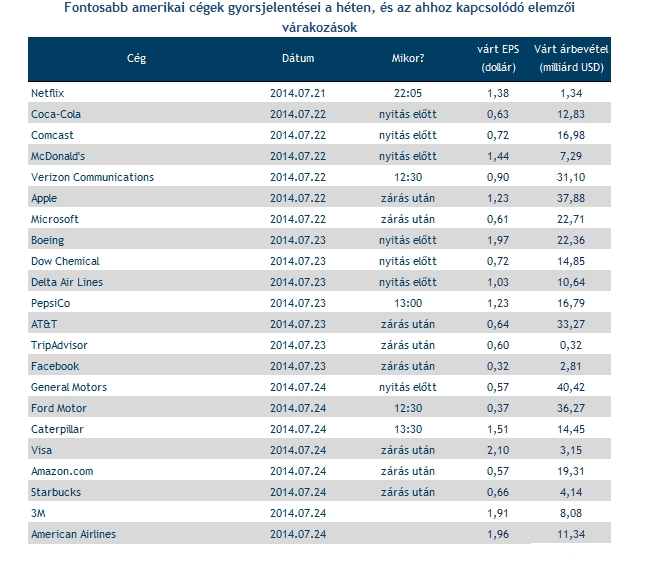Click the table title heading text

(x=319, y=18)
